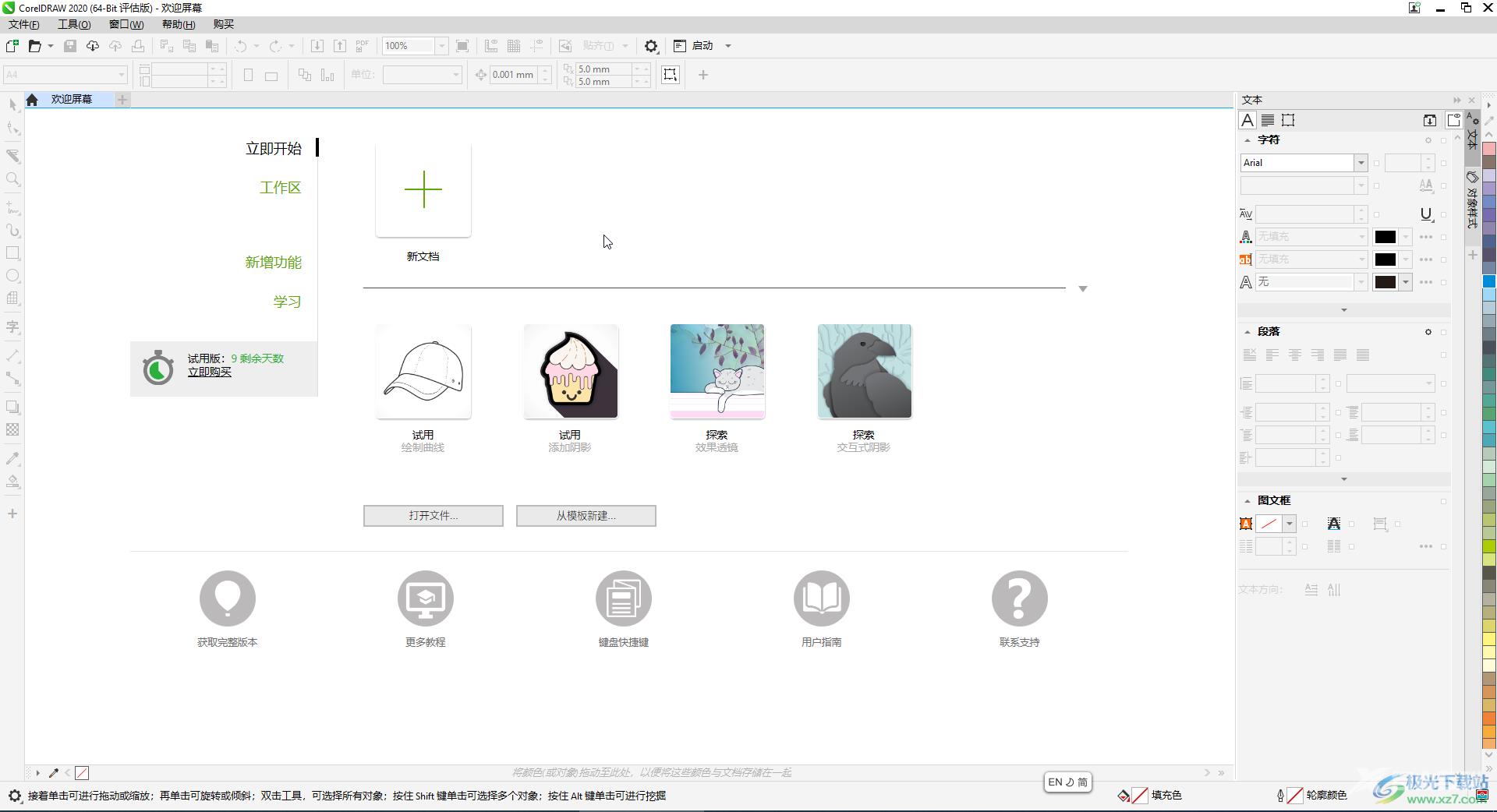Open the Options gear icon in toolbar
The height and width of the screenshot is (812, 1497).
point(651,46)
